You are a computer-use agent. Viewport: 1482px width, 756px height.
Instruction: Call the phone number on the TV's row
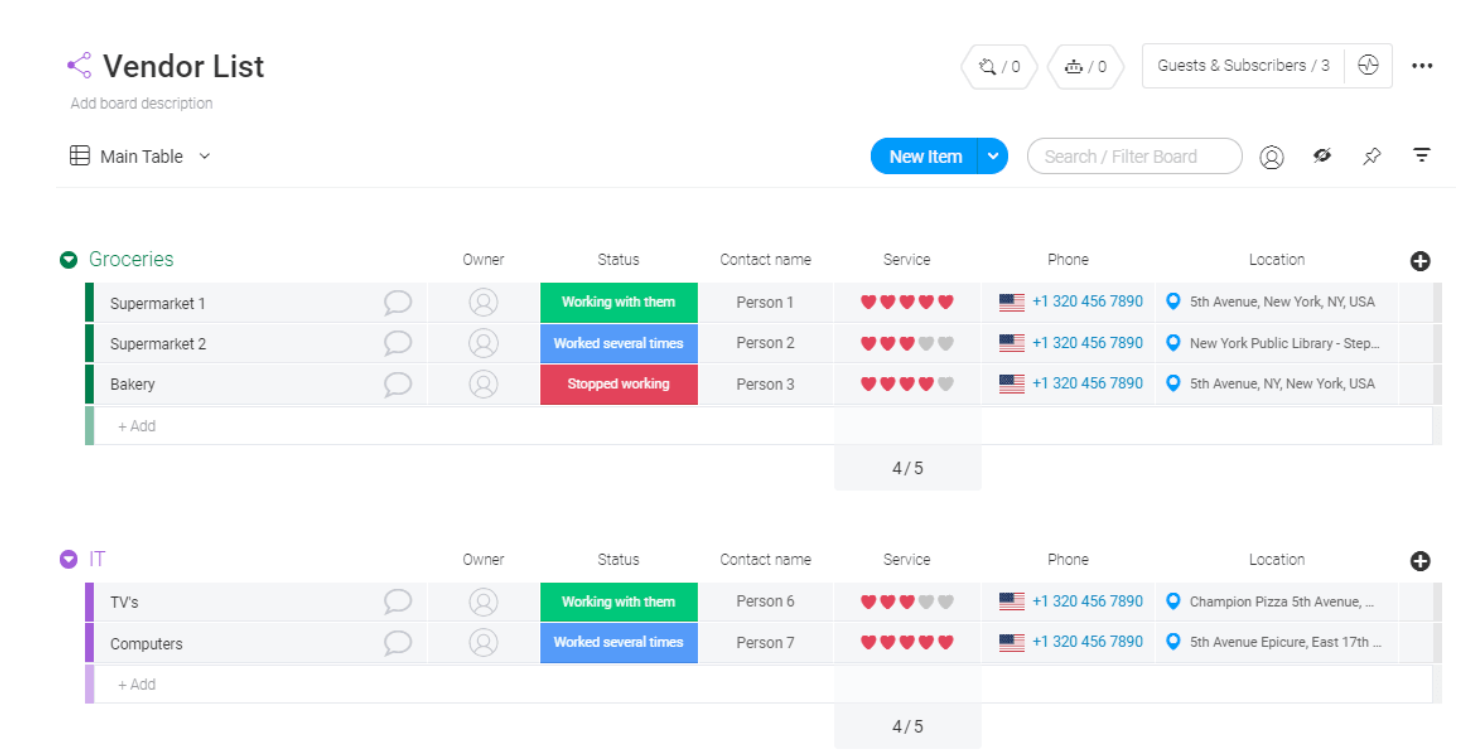1087,601
